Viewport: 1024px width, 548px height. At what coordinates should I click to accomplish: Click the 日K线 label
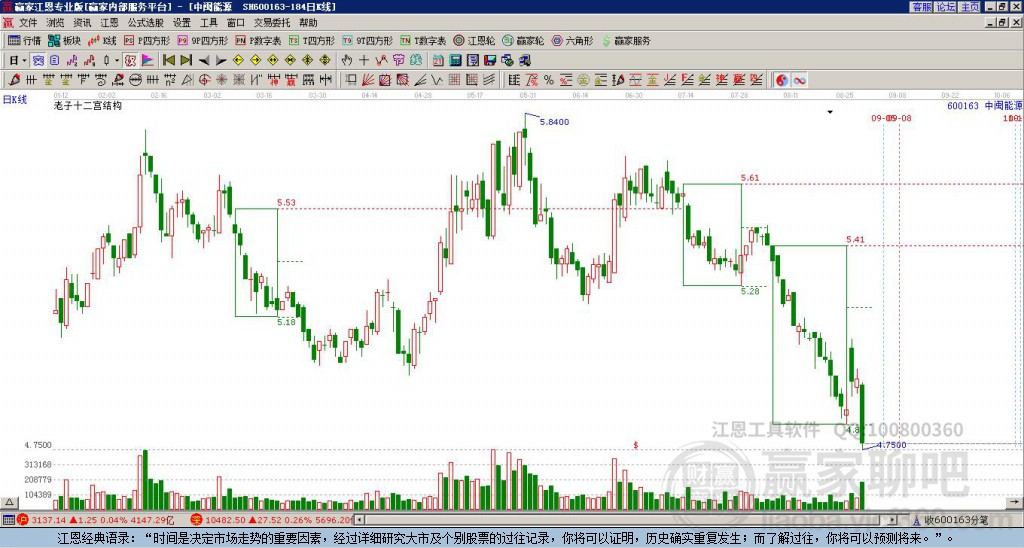(x=14, y=100)
